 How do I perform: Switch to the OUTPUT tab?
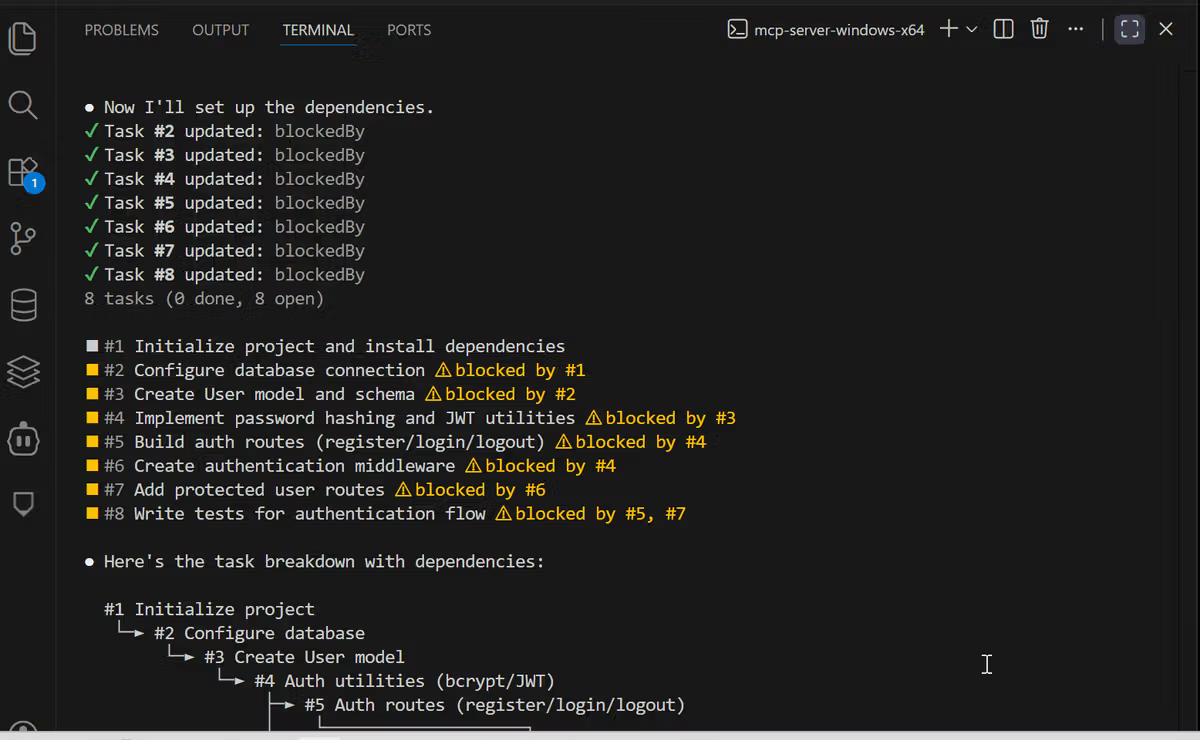coord(220,30)
